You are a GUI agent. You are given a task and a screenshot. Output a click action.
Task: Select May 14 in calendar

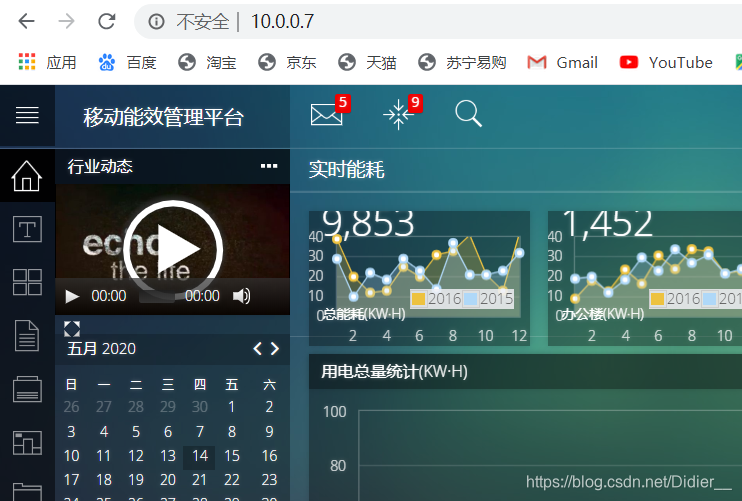tap(199, 456)
